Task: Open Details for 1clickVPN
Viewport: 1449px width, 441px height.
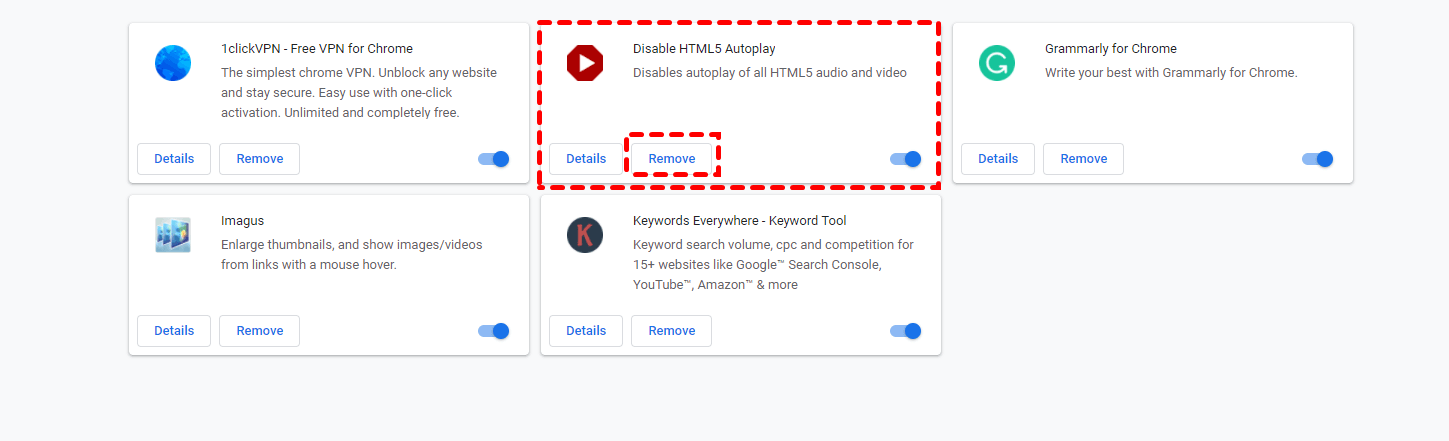Action: [174, 159]
